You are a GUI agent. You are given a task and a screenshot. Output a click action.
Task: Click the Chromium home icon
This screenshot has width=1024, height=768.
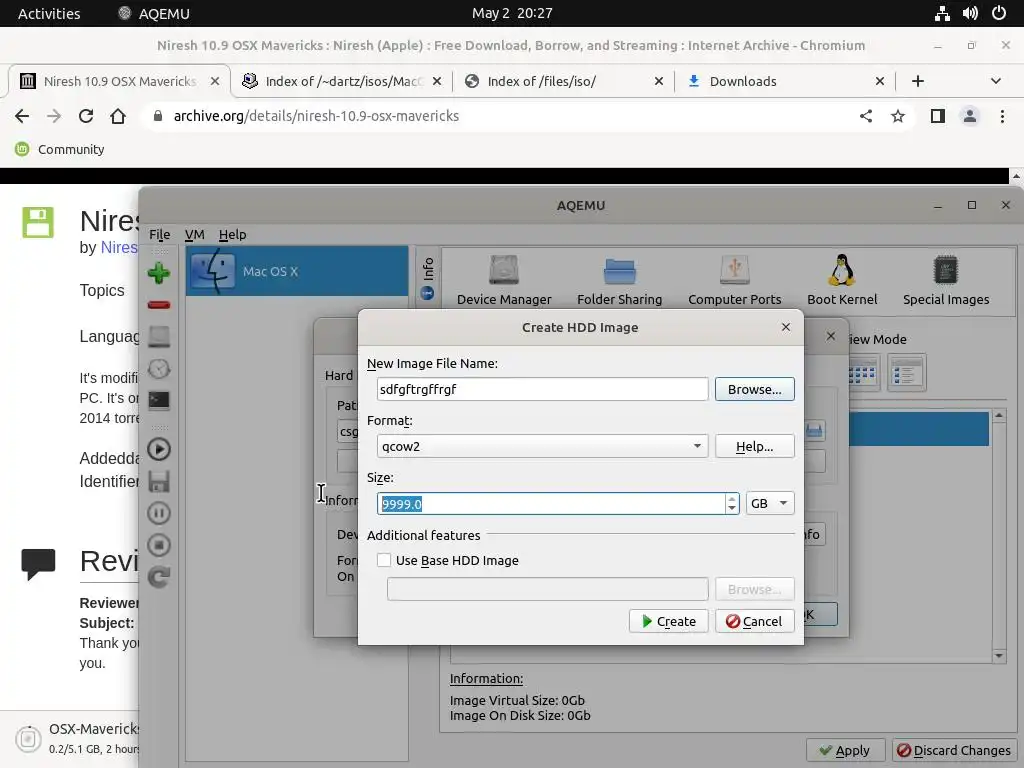[x=118, y=116]
